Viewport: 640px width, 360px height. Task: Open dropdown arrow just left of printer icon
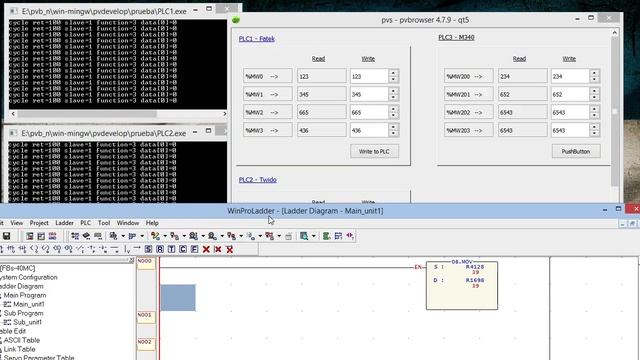tap(279, 236)
